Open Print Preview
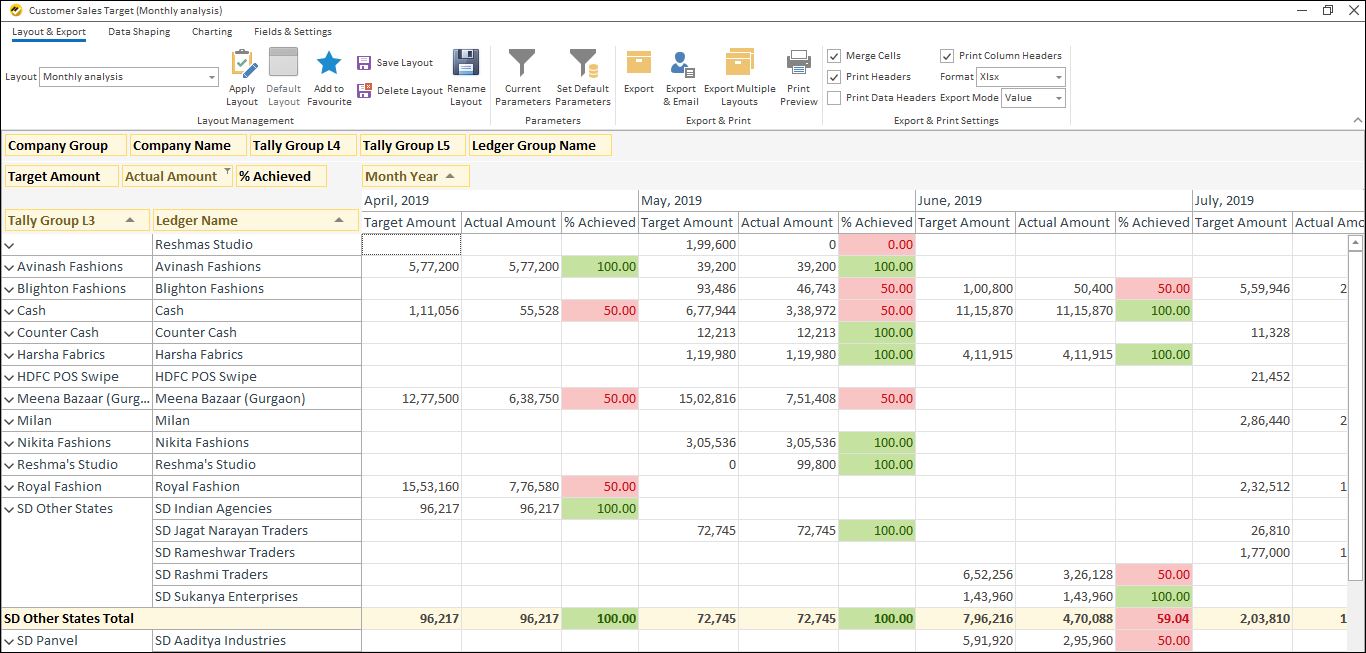 (x=797, y=75)
